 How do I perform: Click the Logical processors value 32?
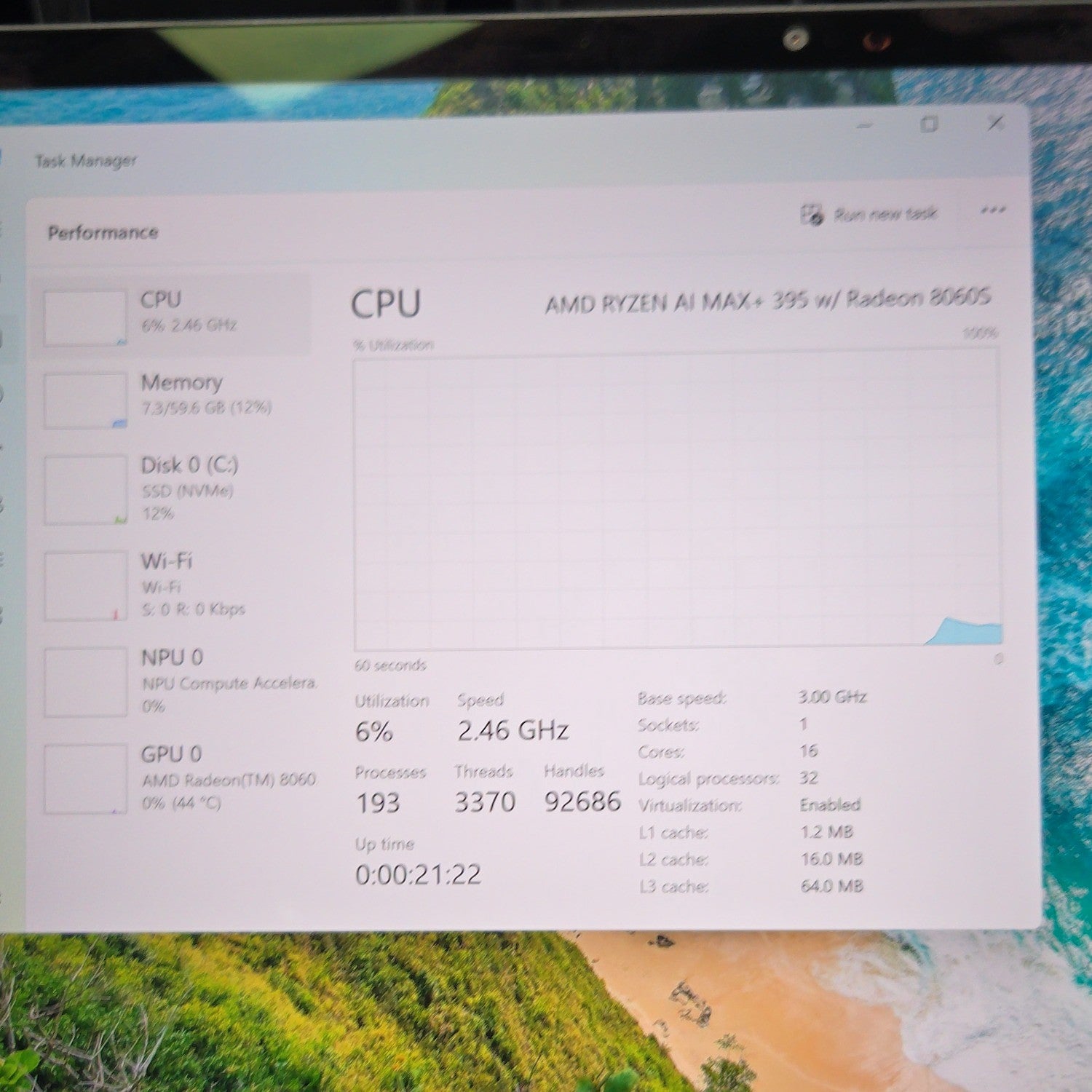click(809, 778)
